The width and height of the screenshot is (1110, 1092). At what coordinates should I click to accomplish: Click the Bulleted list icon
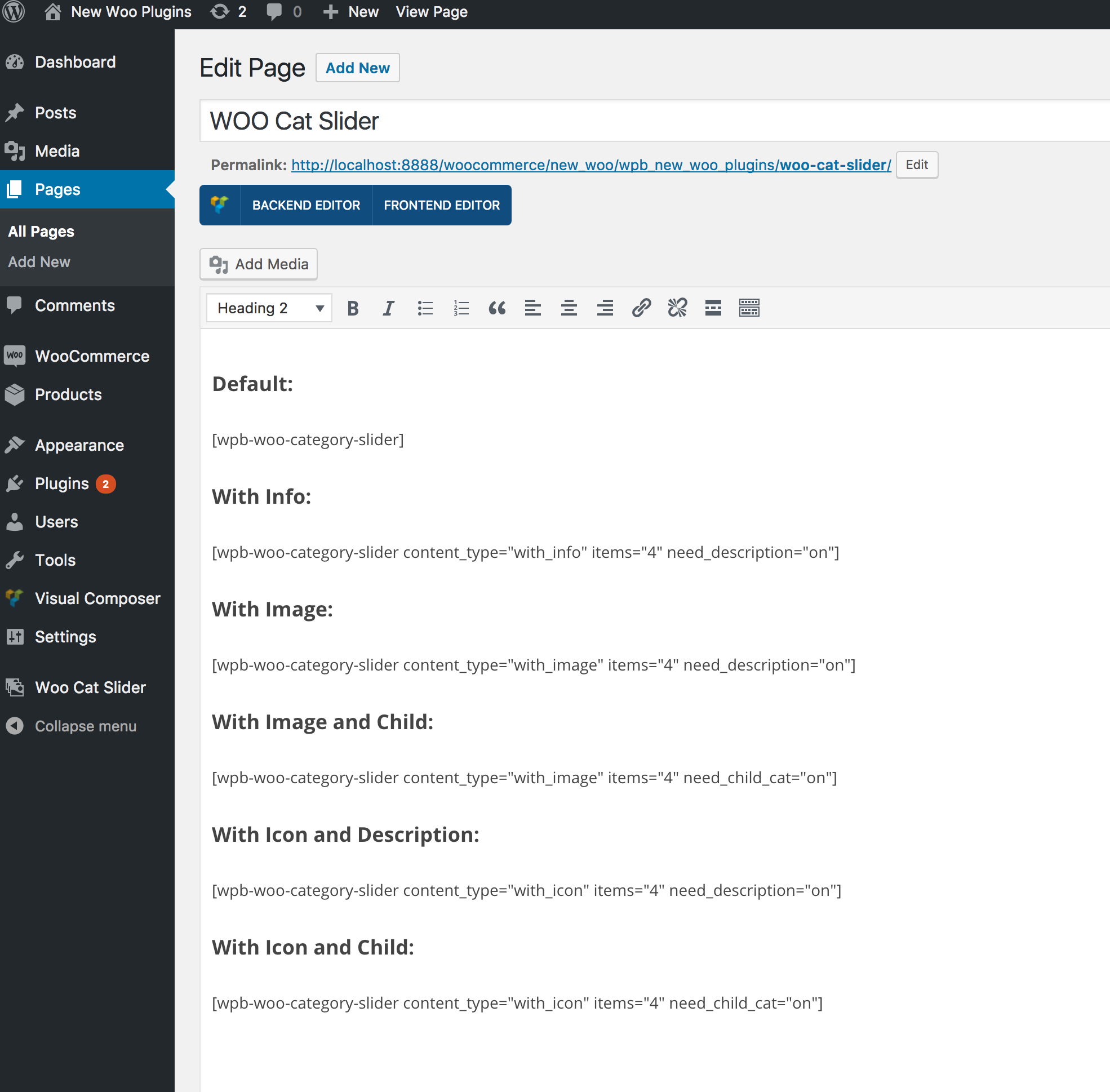point(425,308)
